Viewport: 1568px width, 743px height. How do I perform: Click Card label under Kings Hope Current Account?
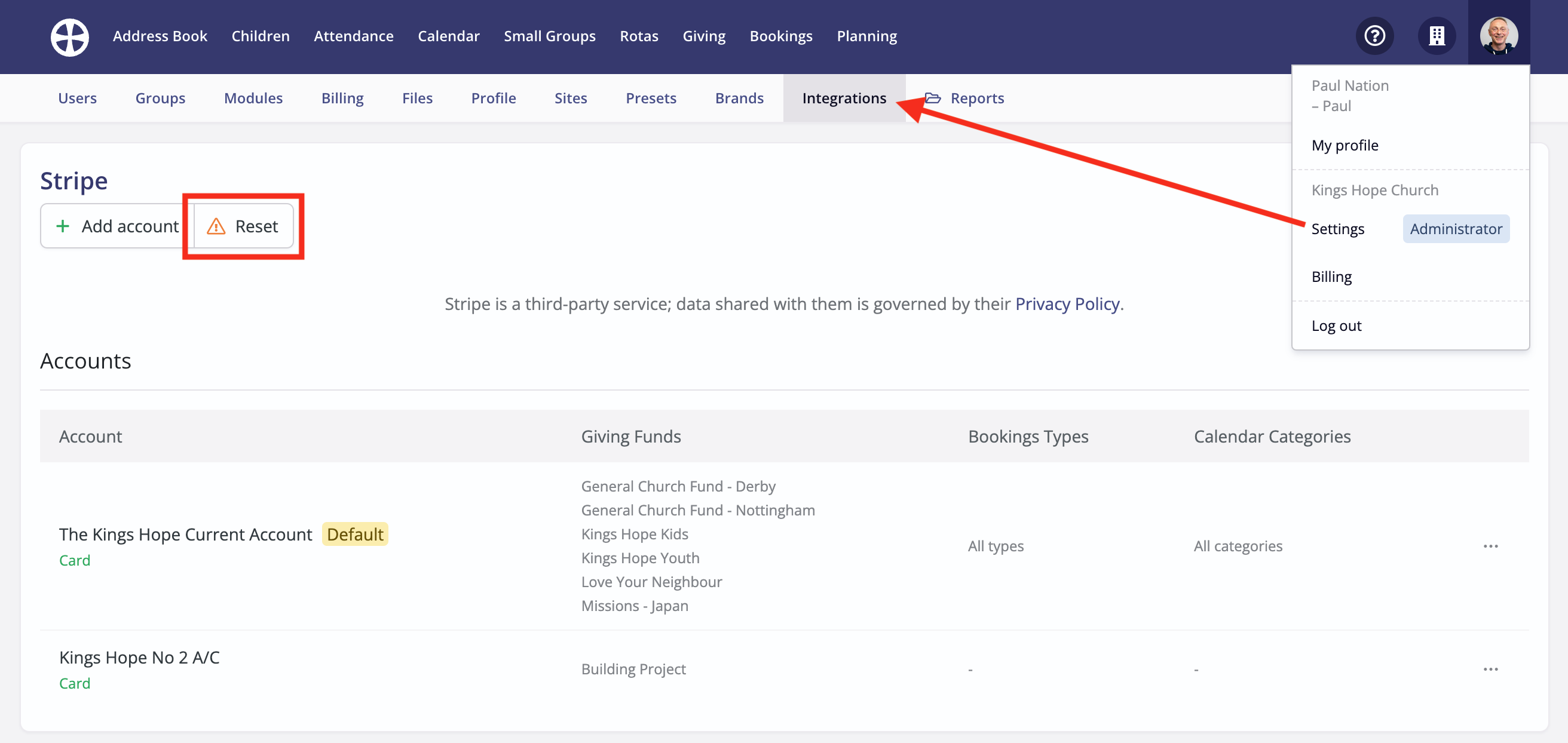tap(74, 560)
